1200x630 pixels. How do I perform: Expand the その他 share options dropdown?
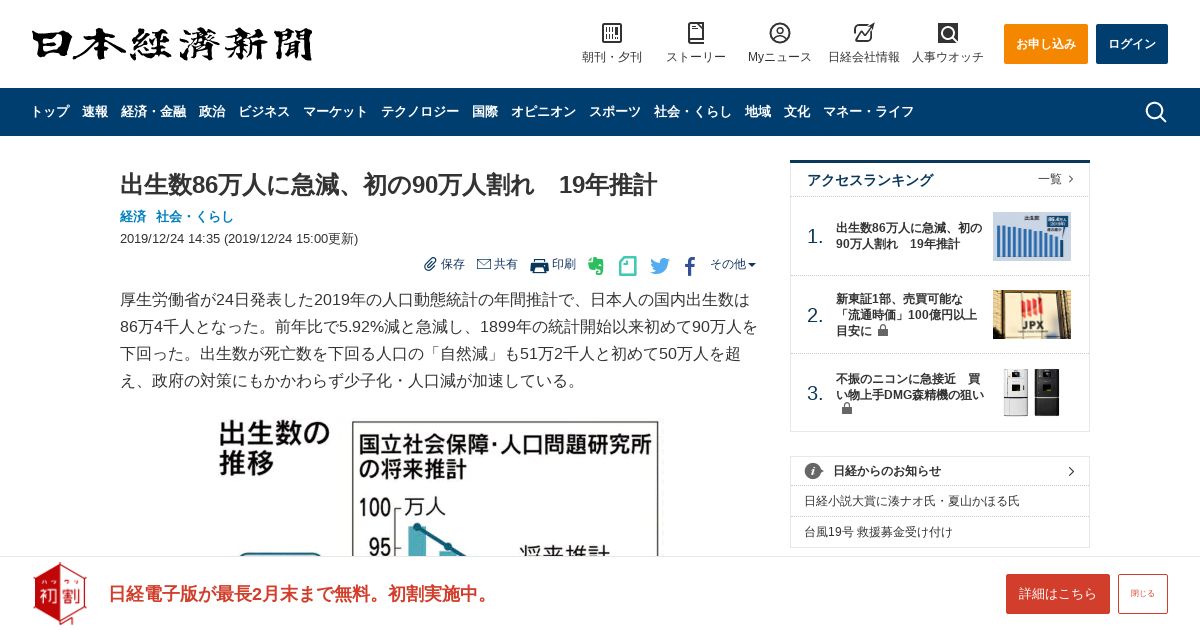pyautogui.click(x=733, y=264)
